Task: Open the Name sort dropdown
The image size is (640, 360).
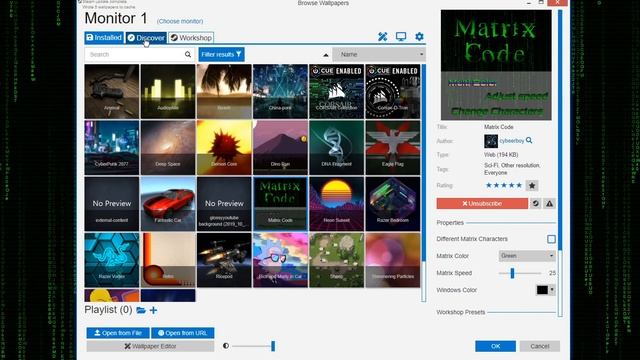Action: click(379, 54)
